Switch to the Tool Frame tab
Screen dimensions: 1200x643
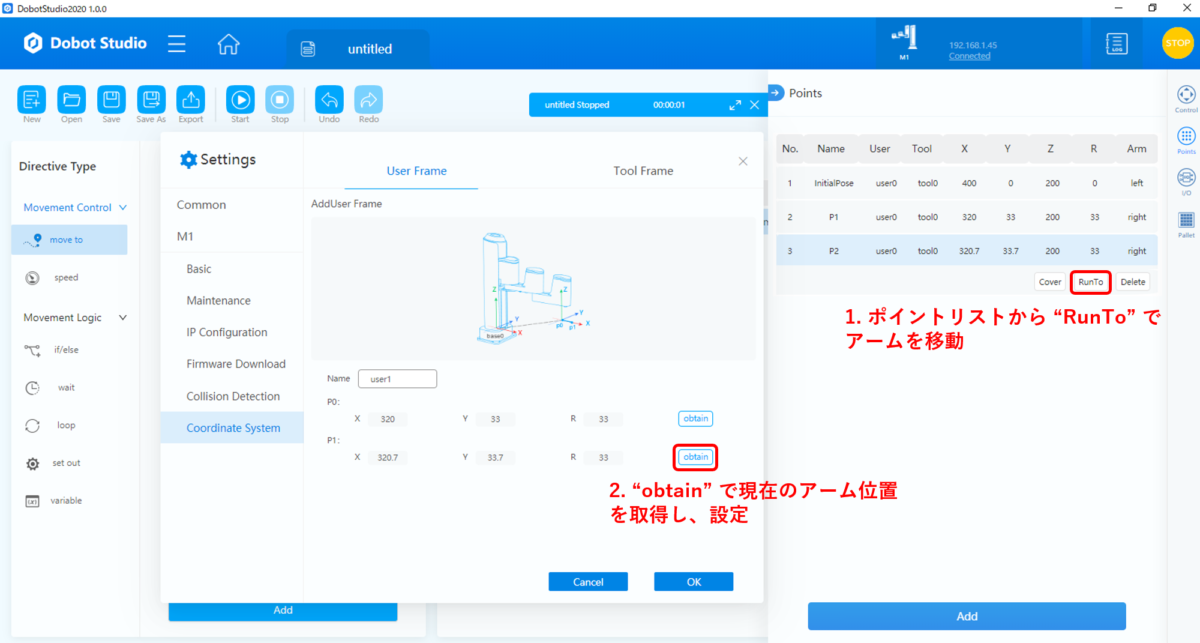[x=643, y=170]
